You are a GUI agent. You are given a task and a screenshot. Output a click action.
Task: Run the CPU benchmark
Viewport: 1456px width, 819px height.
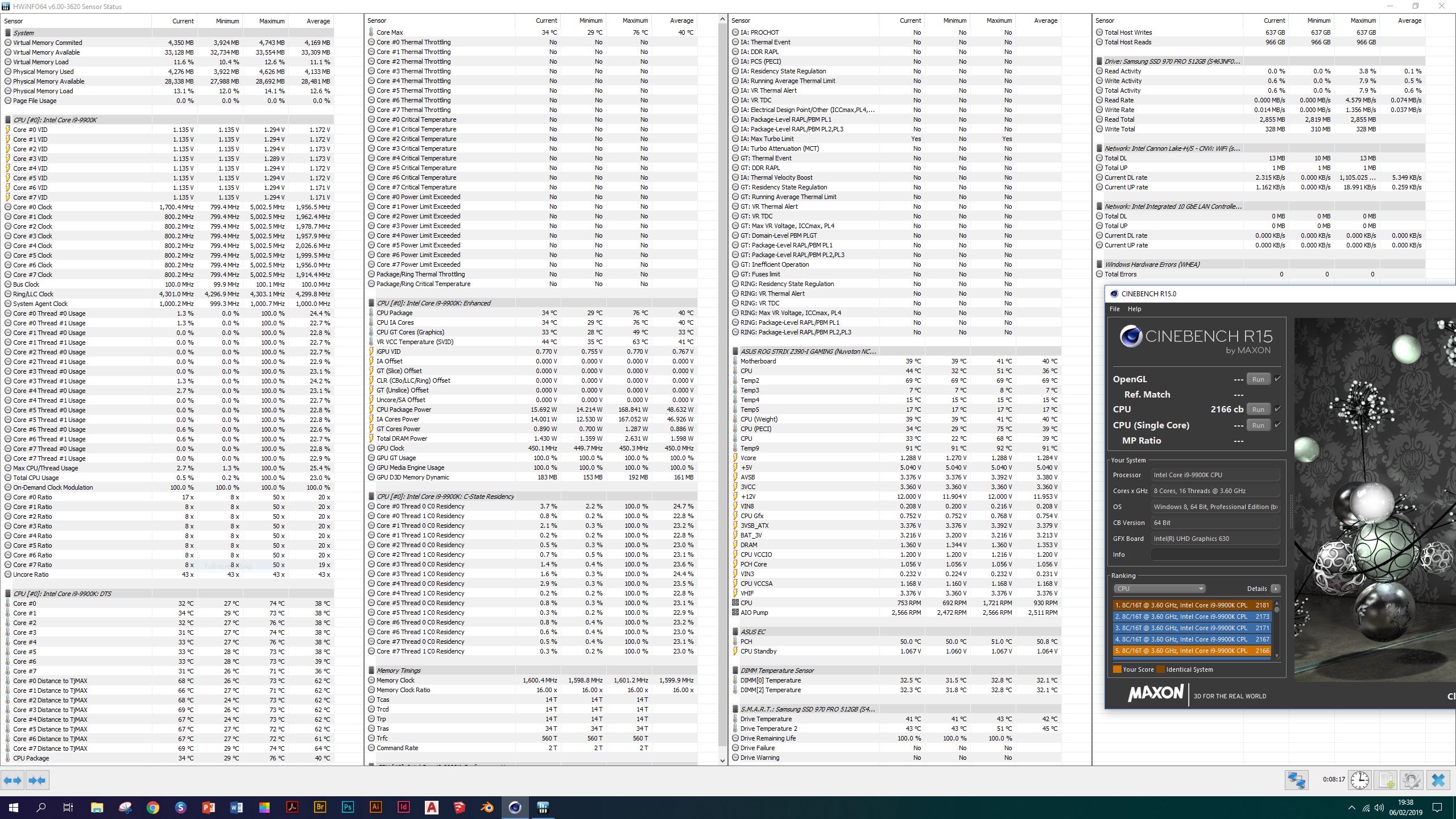click(x=1258, y=409)
